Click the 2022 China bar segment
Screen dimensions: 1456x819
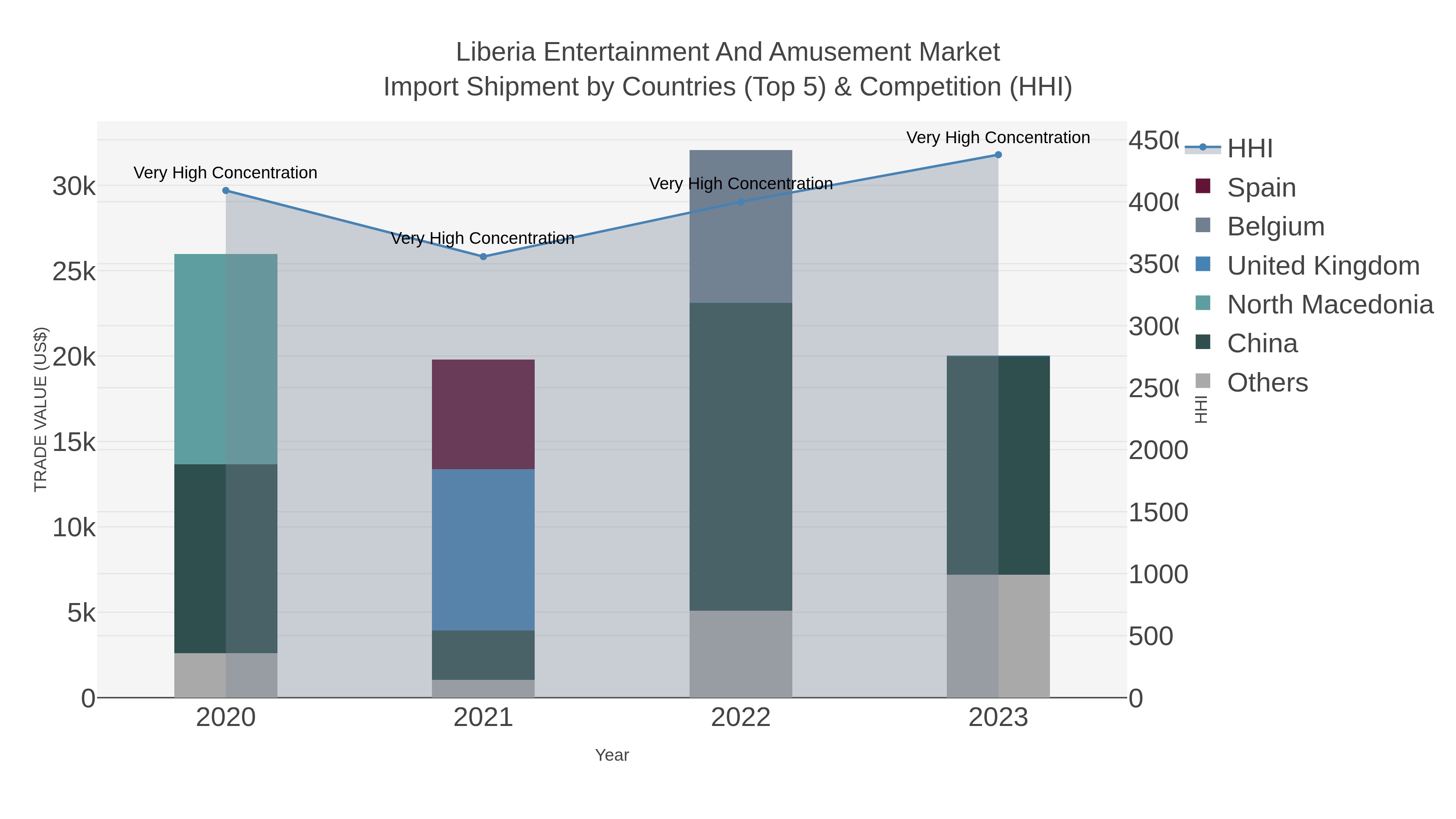tap(741, 457)
